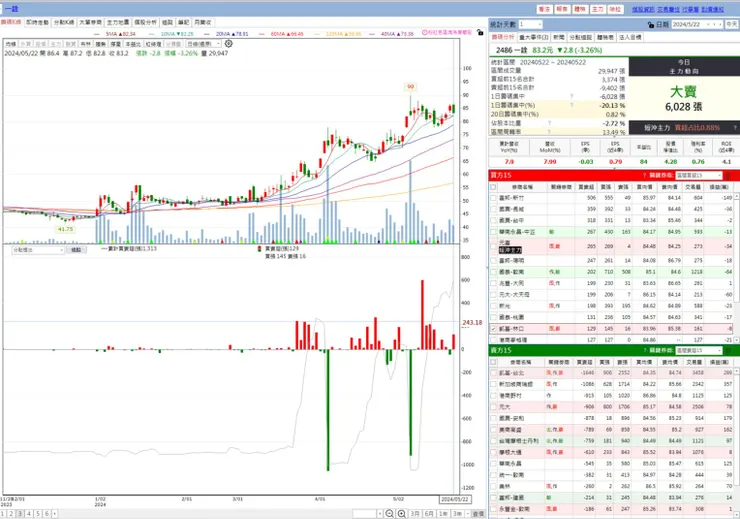Open the 法人目標 tab
Screen dimensions: 740x519
pyautogui.click(x=630, y=37)
